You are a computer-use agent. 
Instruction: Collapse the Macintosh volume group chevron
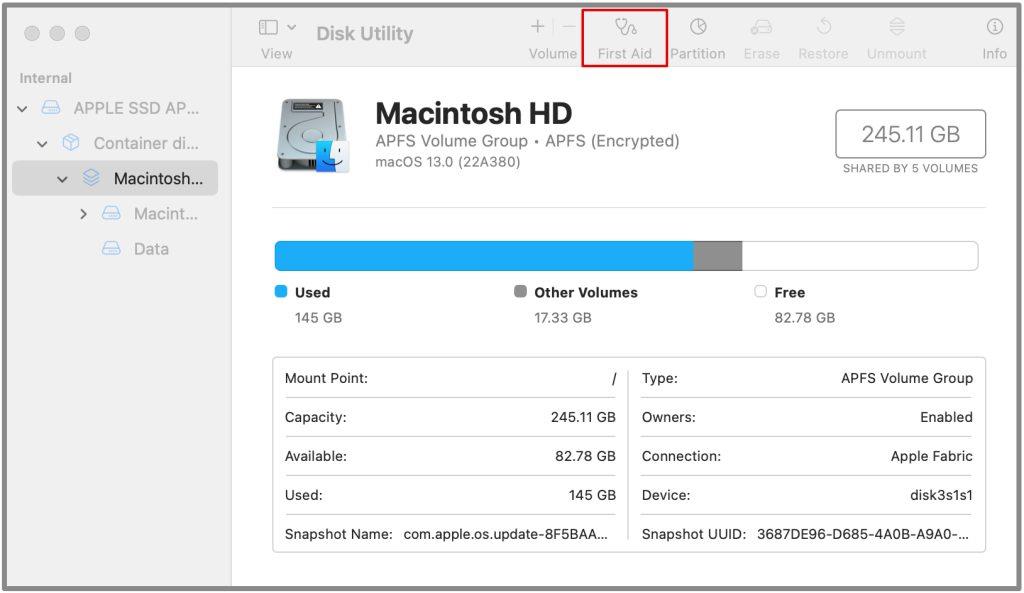62,179
